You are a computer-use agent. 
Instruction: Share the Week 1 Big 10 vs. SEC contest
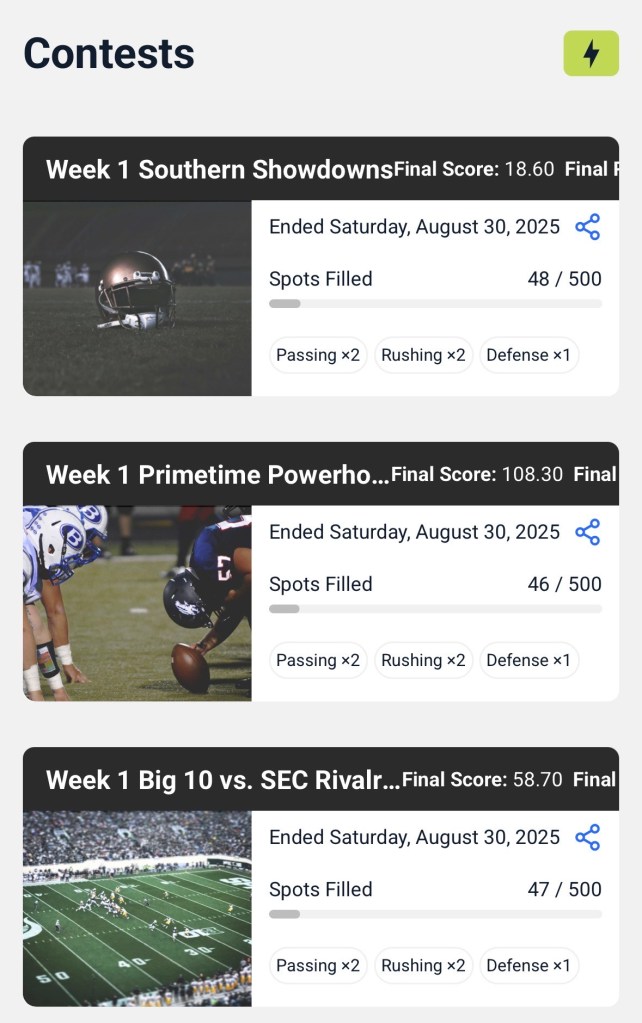(x=590, y=837)
